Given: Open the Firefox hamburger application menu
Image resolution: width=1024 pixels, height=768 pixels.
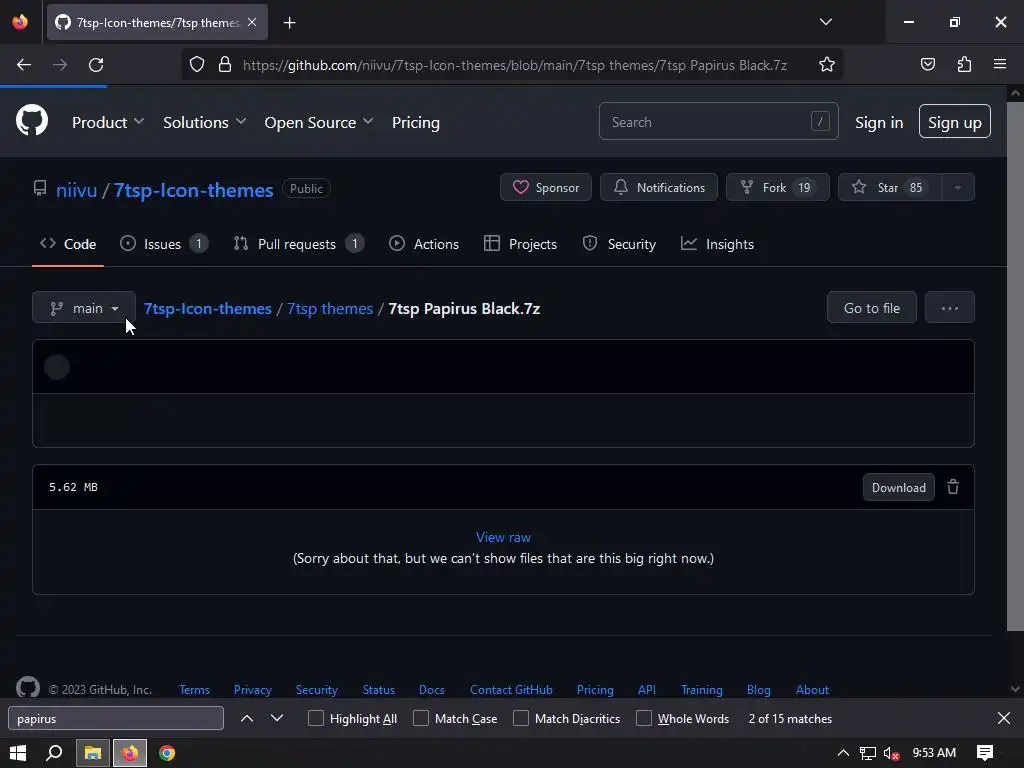Looking at the screenshot, I should coord(1000,65).
